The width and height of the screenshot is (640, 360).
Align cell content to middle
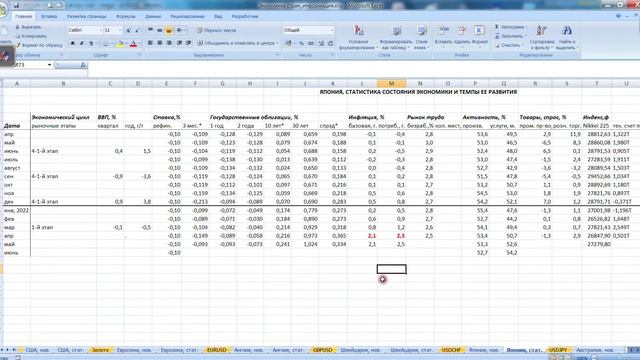(160, 30)
